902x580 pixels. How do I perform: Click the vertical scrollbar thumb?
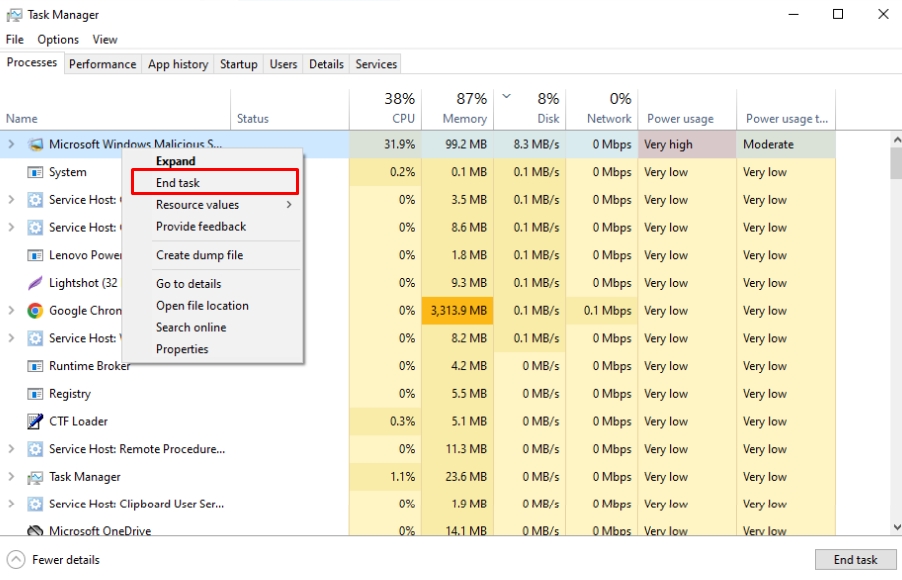896,163
